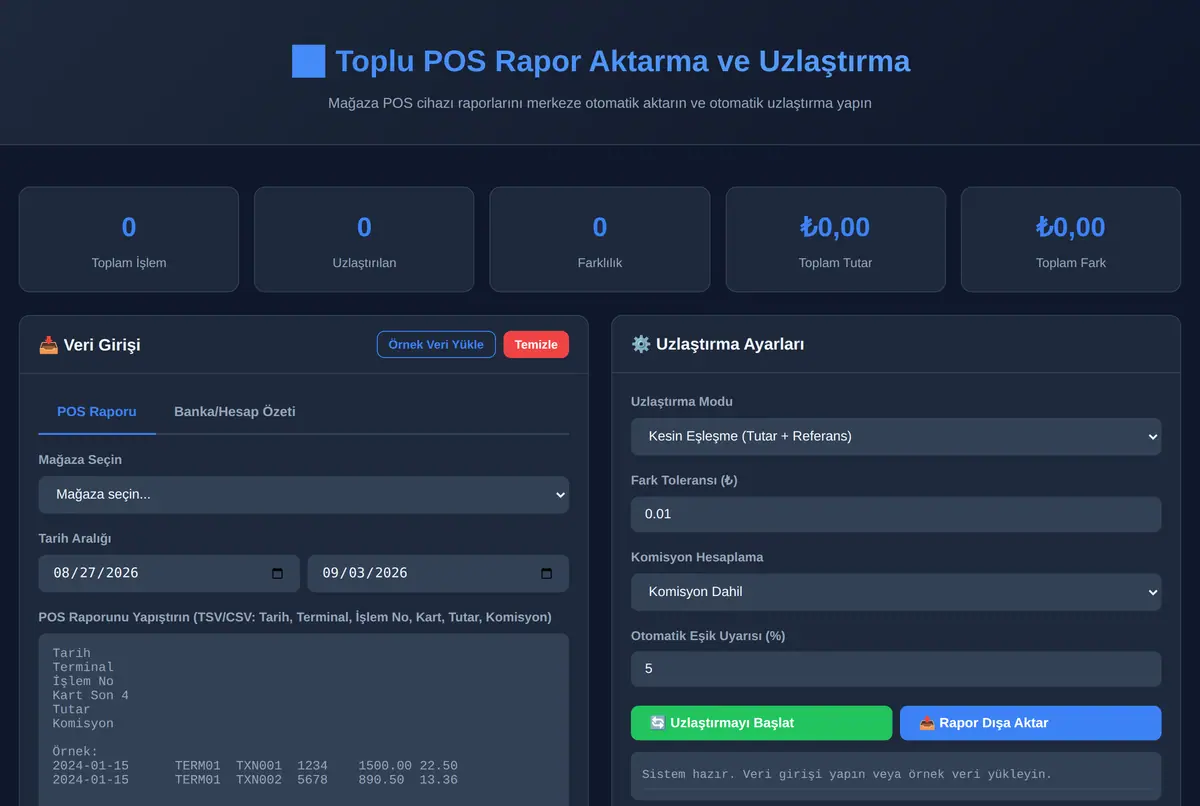Click the blue square icon beside the page title
1200x806 pixels.
point(308,61)
